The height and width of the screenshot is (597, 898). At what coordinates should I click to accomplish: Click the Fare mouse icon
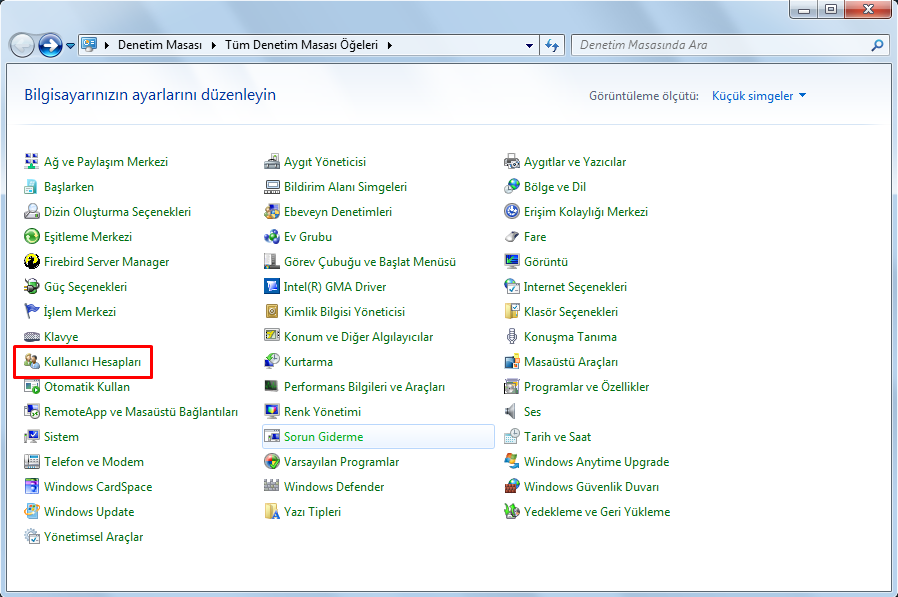coord(511,237)
